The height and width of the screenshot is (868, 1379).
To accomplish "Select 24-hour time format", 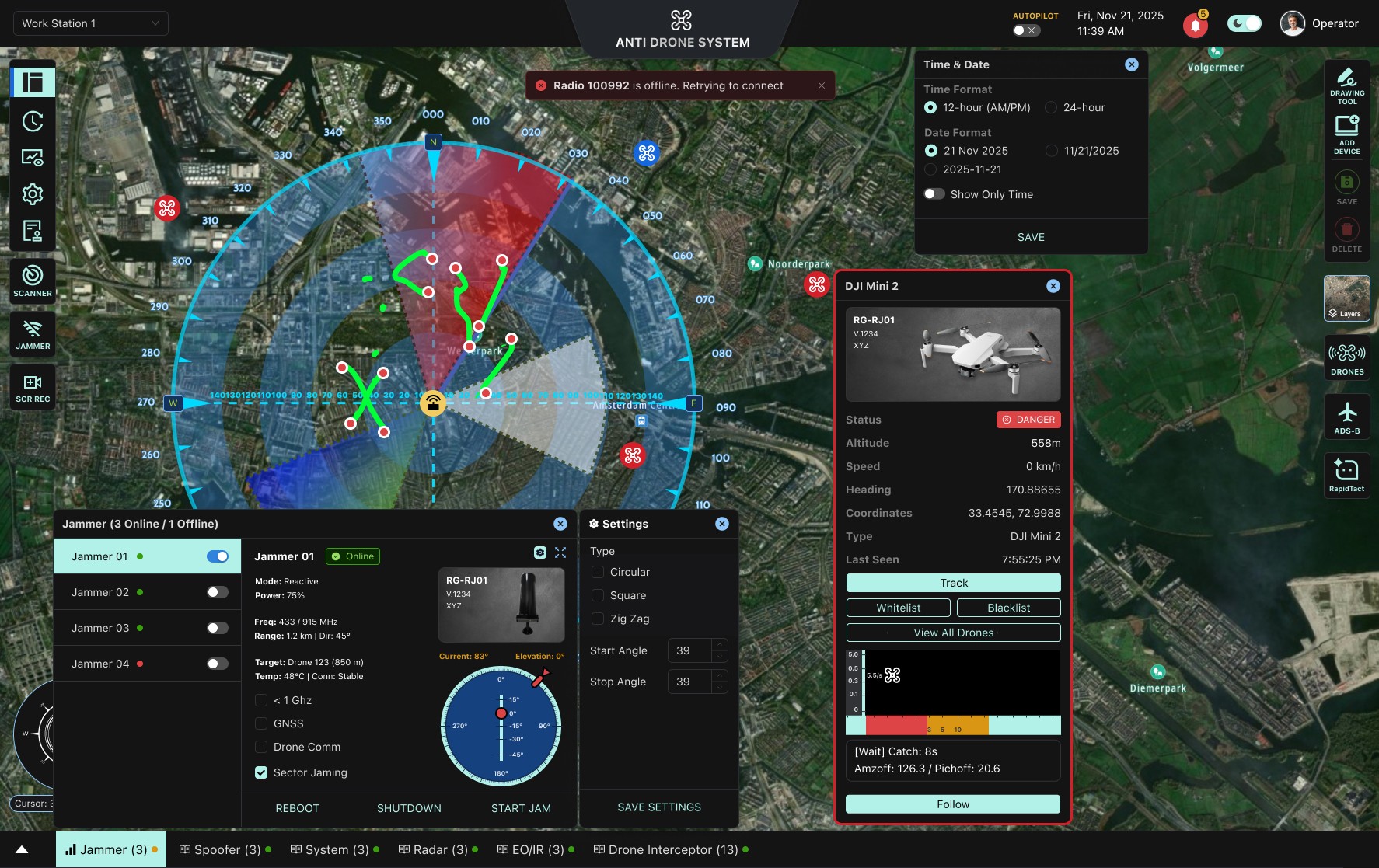I will pyautogui.click(x=1051, y=107).
